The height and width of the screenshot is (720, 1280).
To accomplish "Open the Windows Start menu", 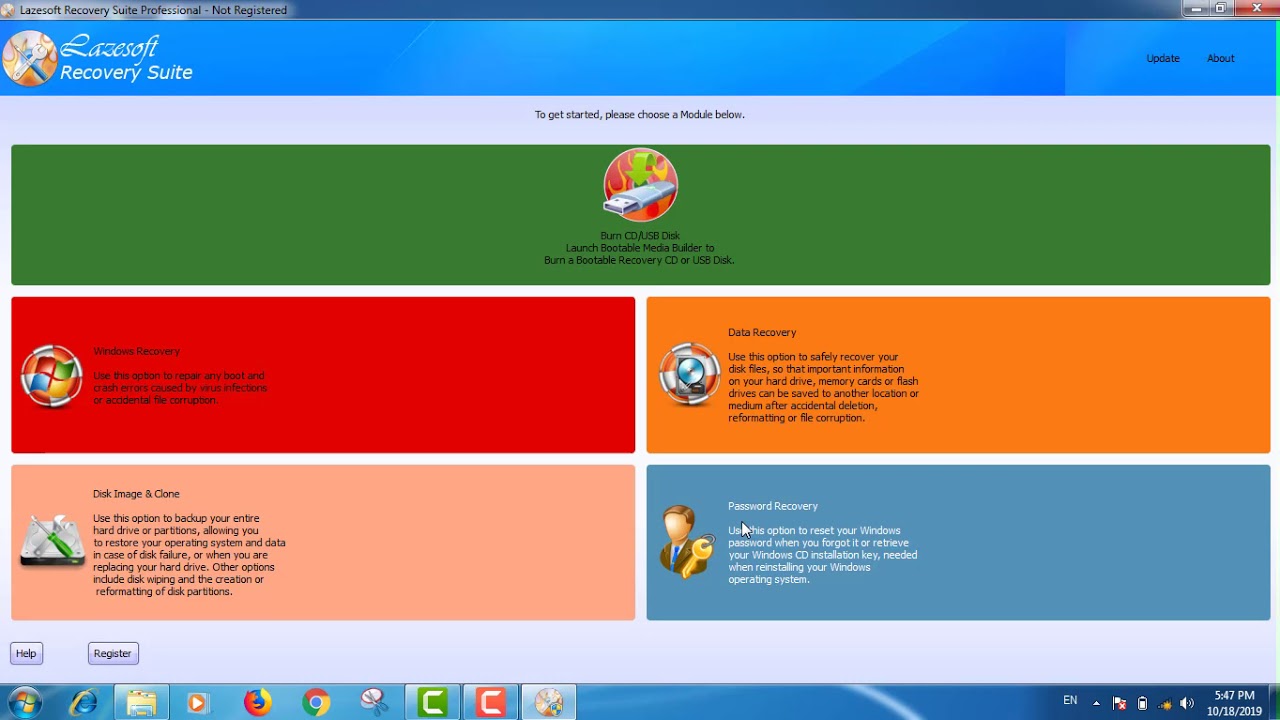I will (24, 703).
